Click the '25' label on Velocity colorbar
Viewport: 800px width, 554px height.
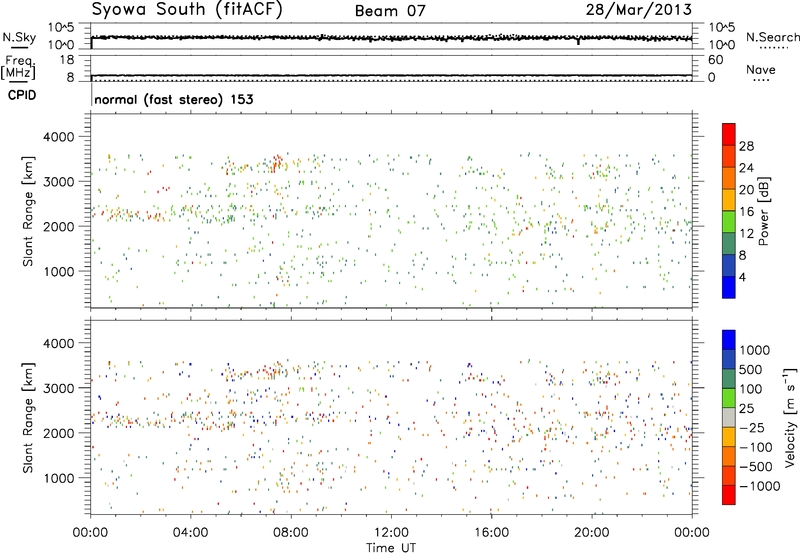tap(747, 408)
